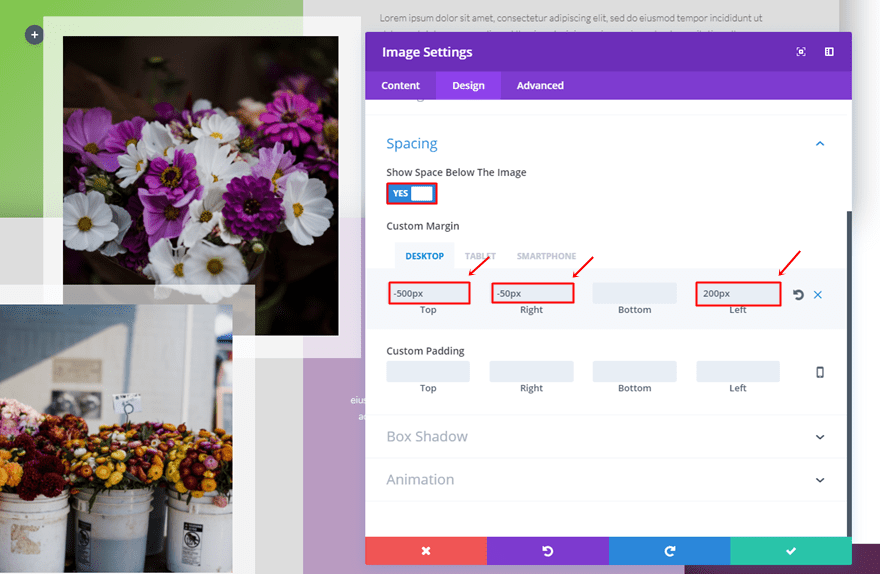Click the snap modal to side icon

coord(829,52)
